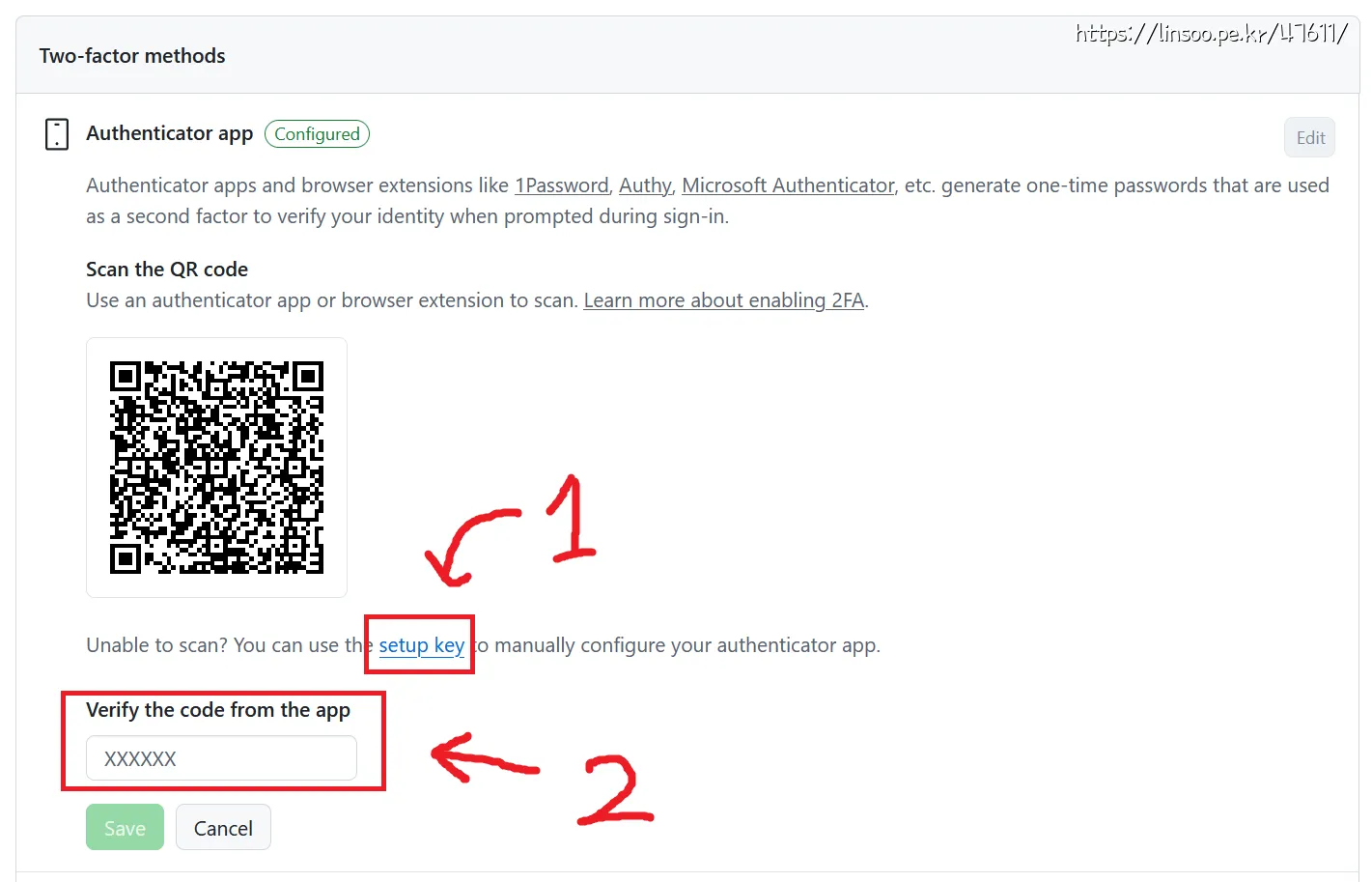Screen dimensions: 1372x882
Task: Select Verify the code from the app label
Action: pyautogui.click(x=218, y=710)
